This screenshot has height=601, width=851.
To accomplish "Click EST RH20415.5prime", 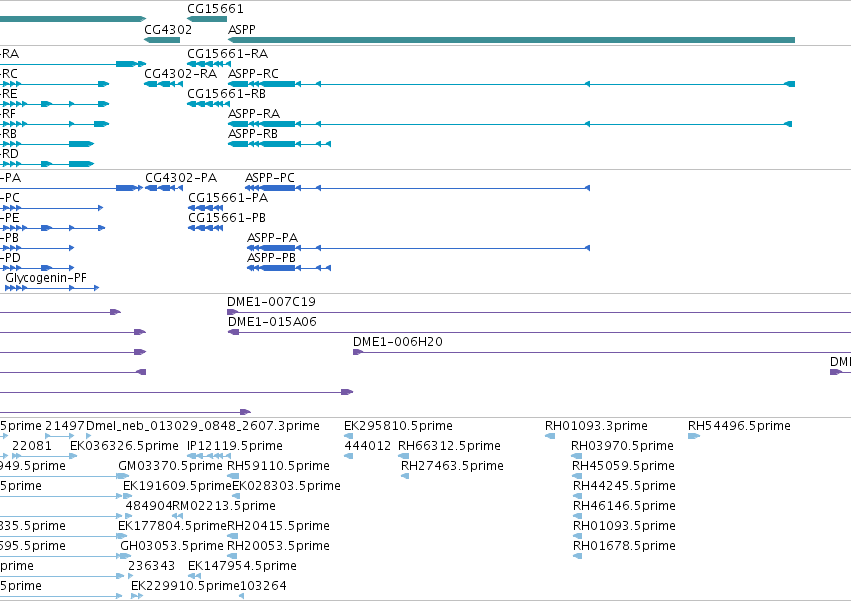I will pos(278,526).
